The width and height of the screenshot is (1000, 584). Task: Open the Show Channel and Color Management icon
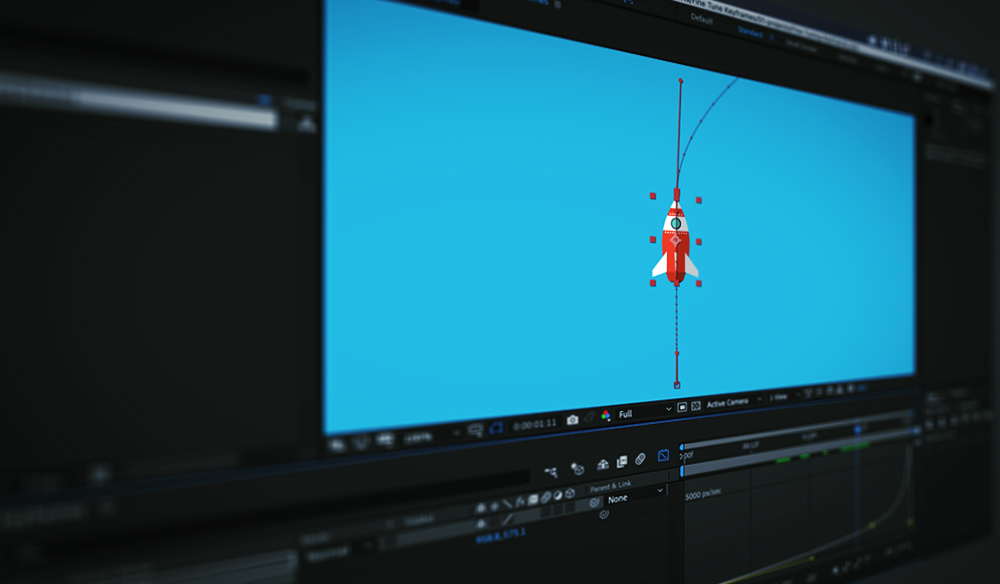(605, 416)
